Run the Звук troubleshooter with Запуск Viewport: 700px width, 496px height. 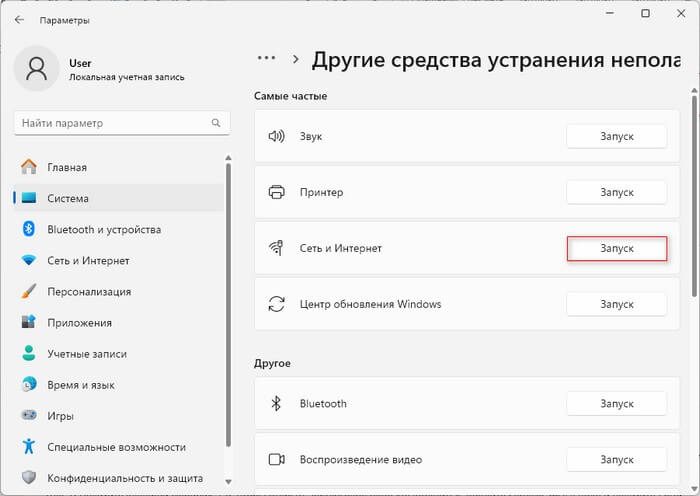click(x=616, y=136)
